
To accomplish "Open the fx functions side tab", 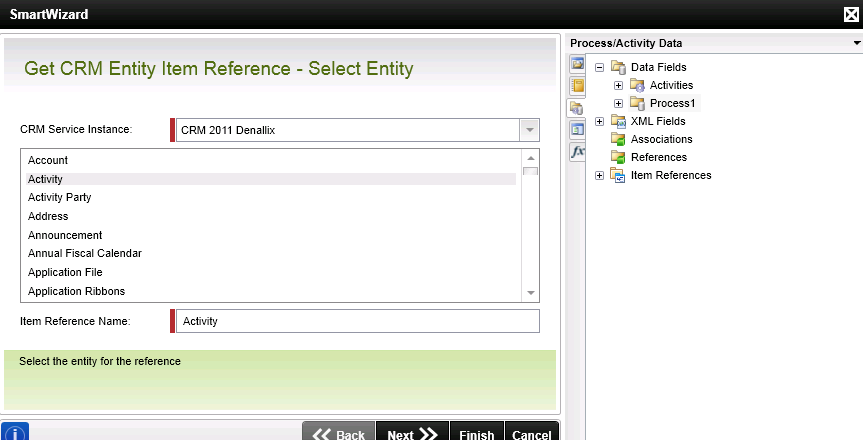I will coord(577,151).
